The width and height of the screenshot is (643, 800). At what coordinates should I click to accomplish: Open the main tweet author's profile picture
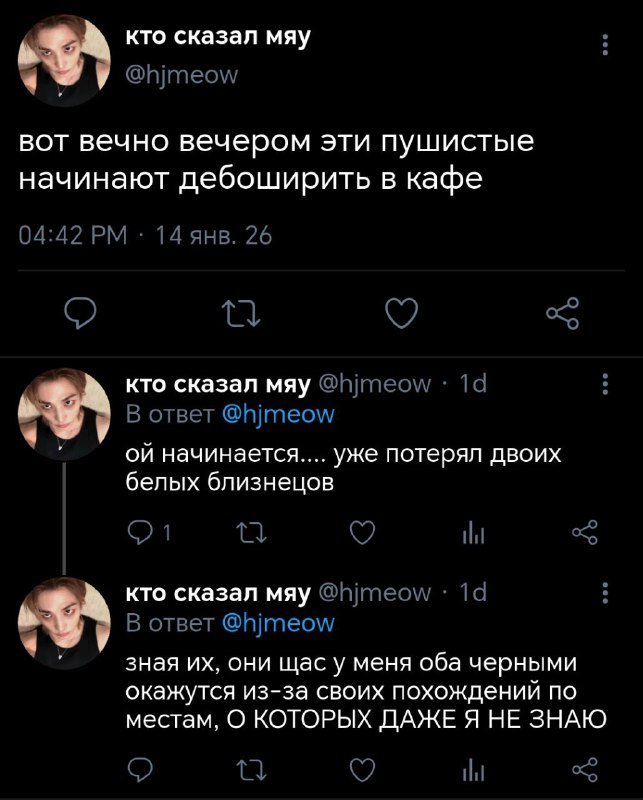(64, 60)
